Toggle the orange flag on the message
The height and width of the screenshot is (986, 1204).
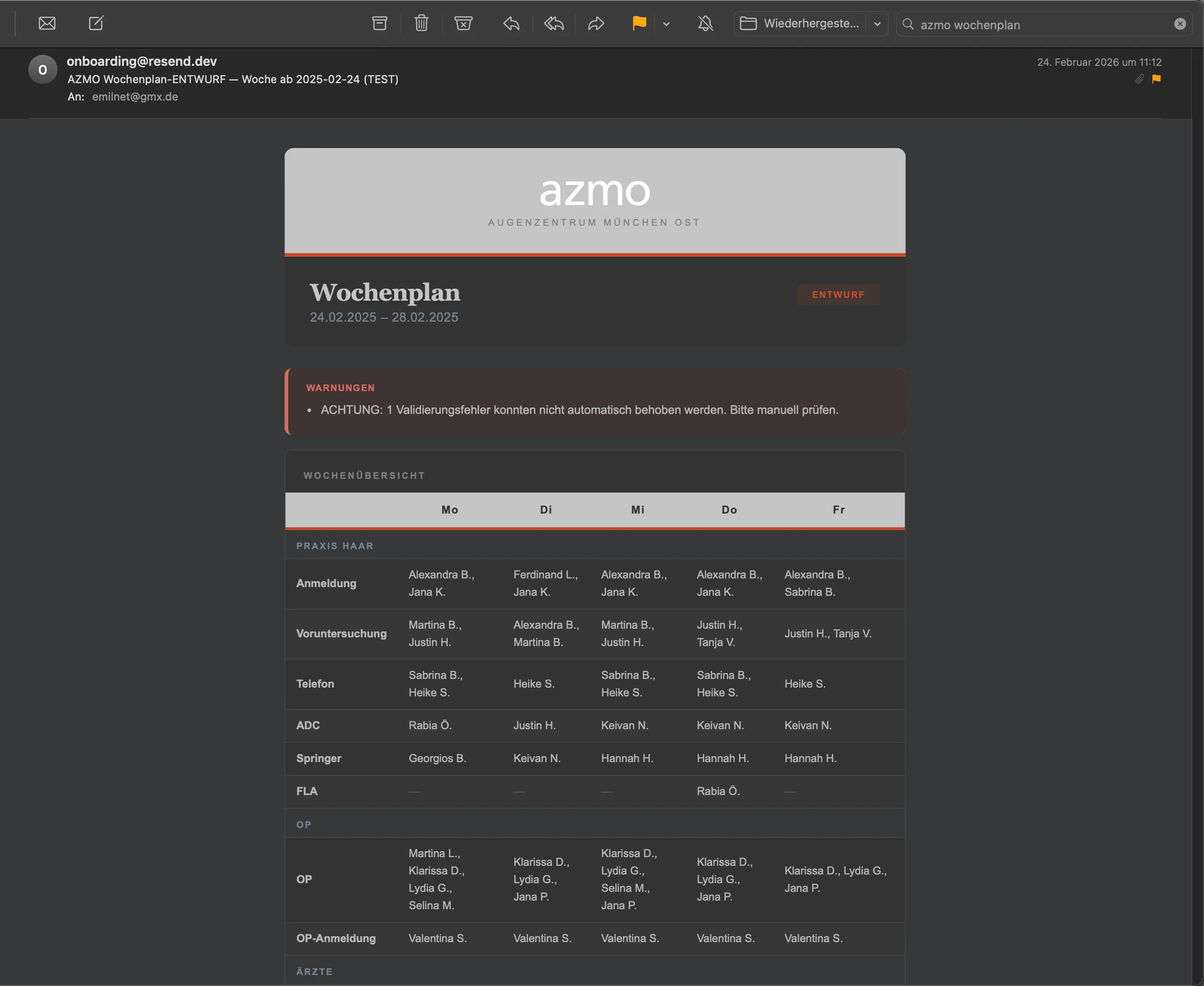tap(638, 23)
